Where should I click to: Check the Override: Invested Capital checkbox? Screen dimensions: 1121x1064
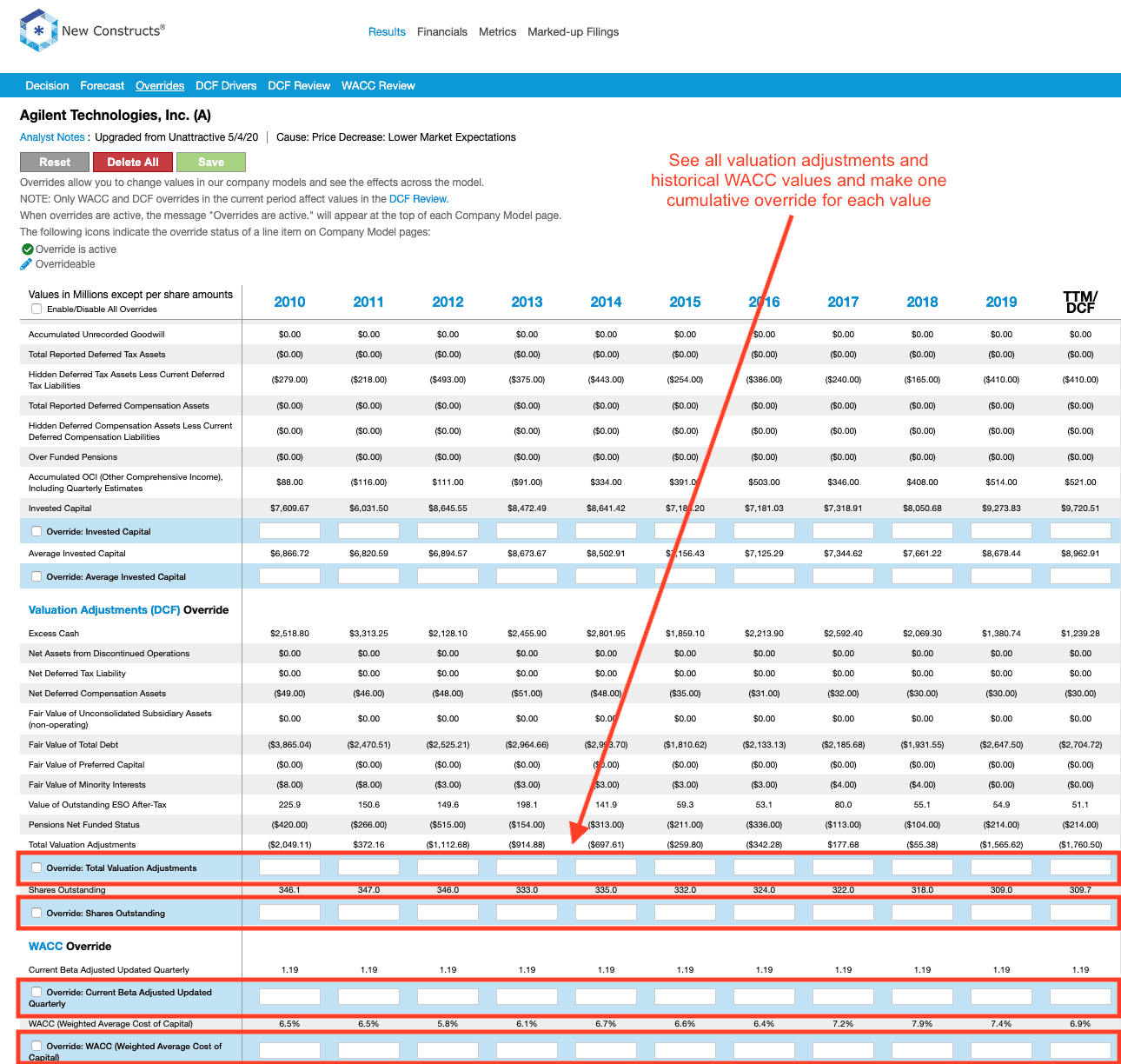tap(36, 531)
